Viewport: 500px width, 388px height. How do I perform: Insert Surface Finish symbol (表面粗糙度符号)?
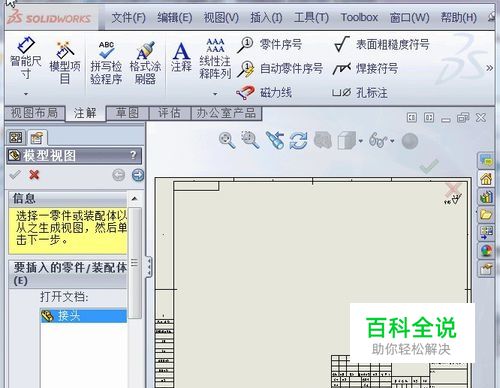[382, 44]
